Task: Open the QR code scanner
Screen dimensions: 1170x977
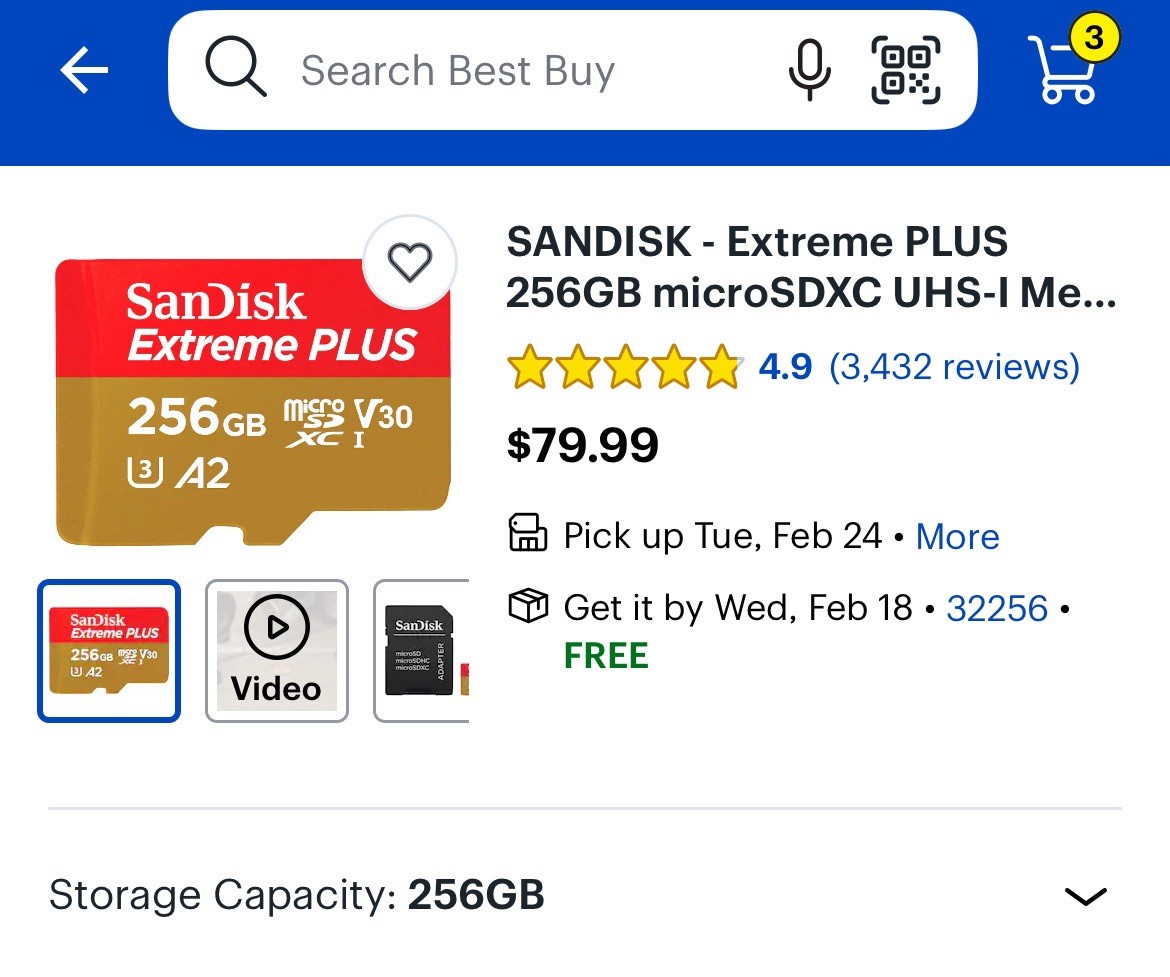Action: coord(906,70)
